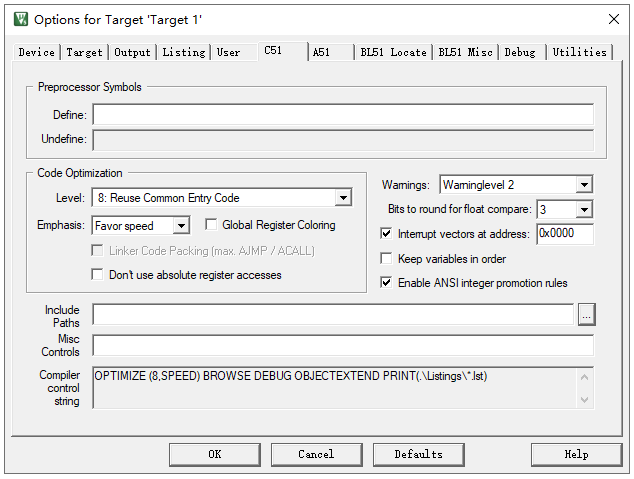634x479 pixels.
Task: Restore settings with Defaults button
Action: 418,454
